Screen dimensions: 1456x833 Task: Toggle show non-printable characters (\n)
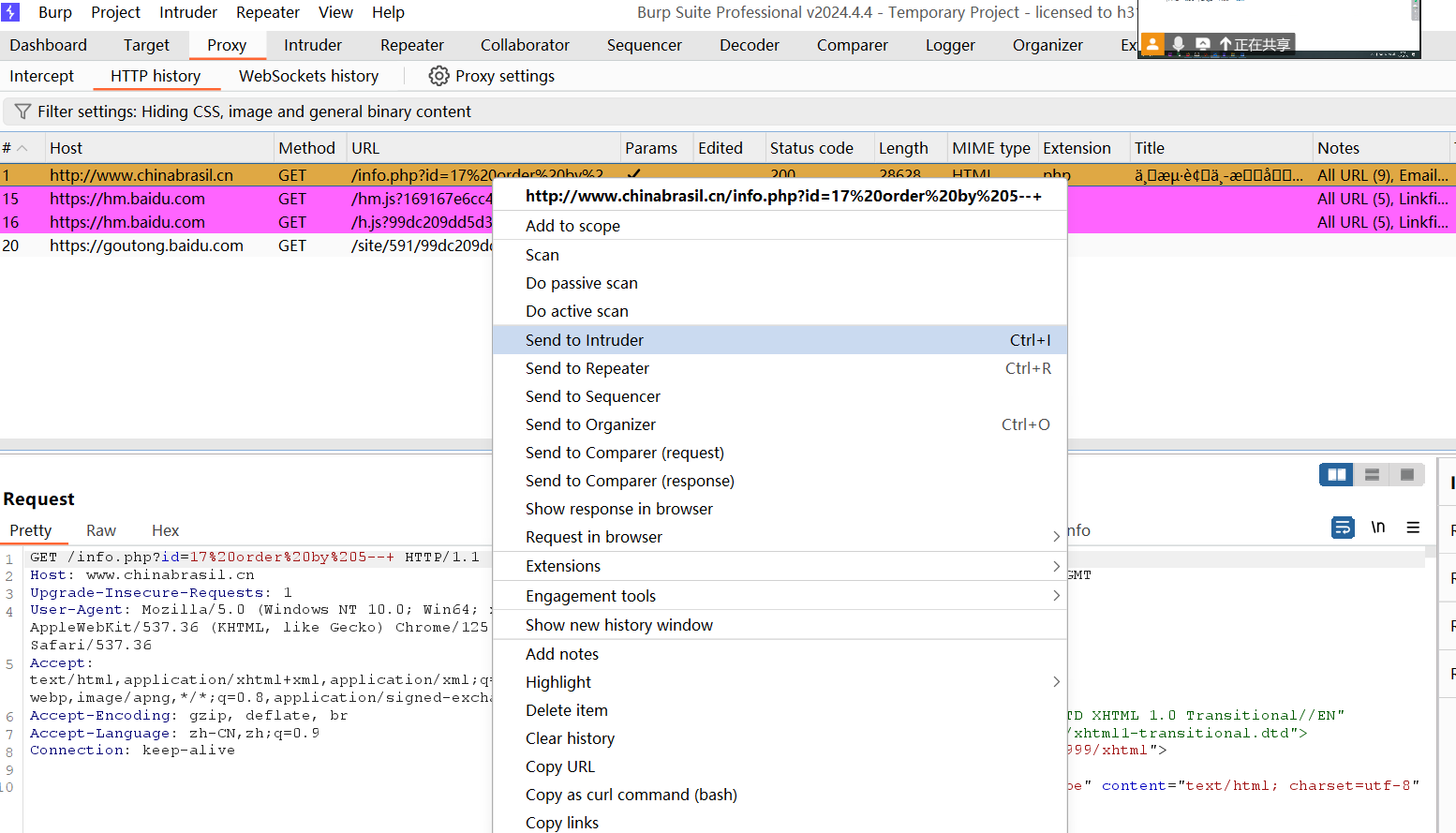1378,528
